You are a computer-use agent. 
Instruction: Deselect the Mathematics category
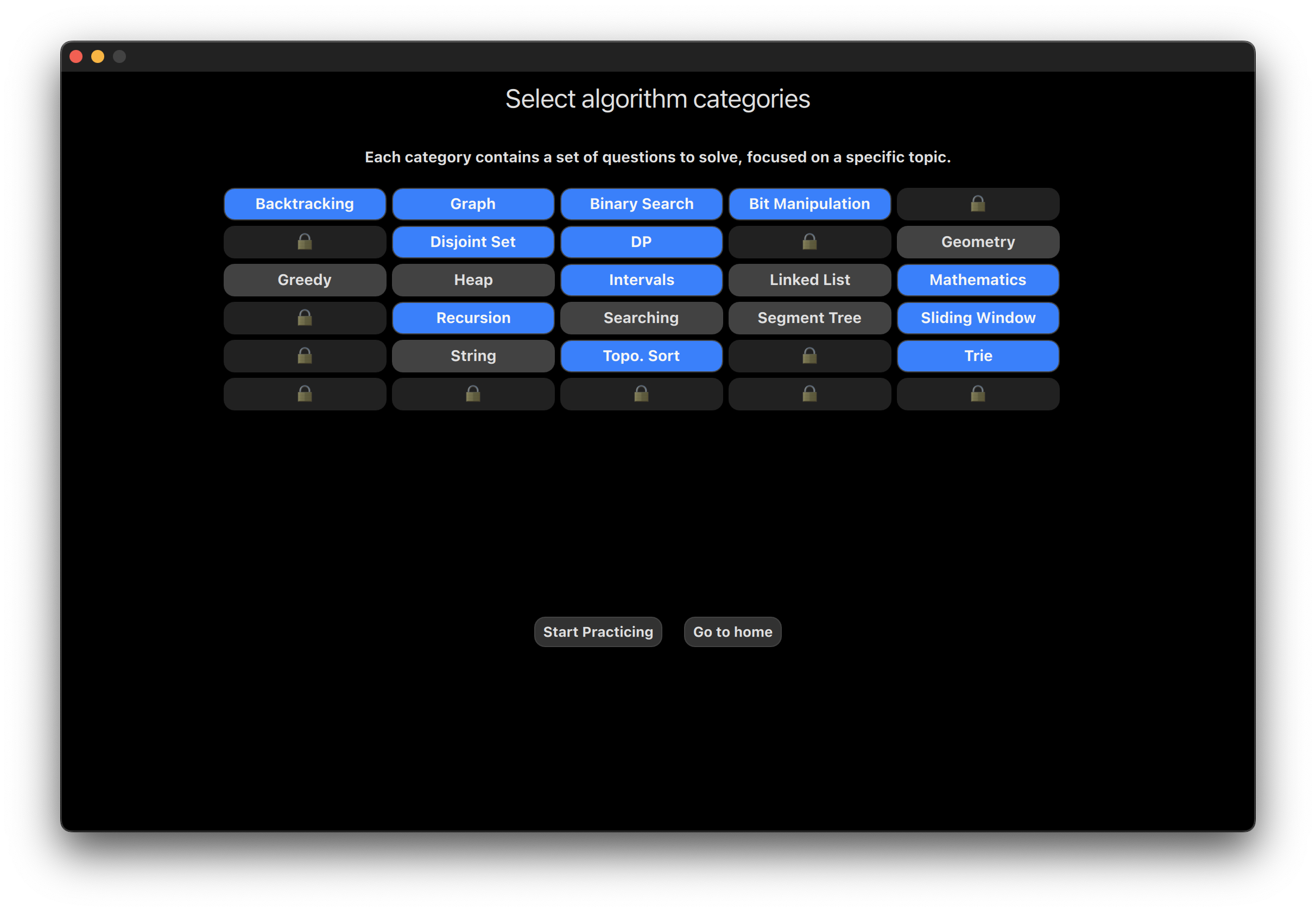coord(978,280)
